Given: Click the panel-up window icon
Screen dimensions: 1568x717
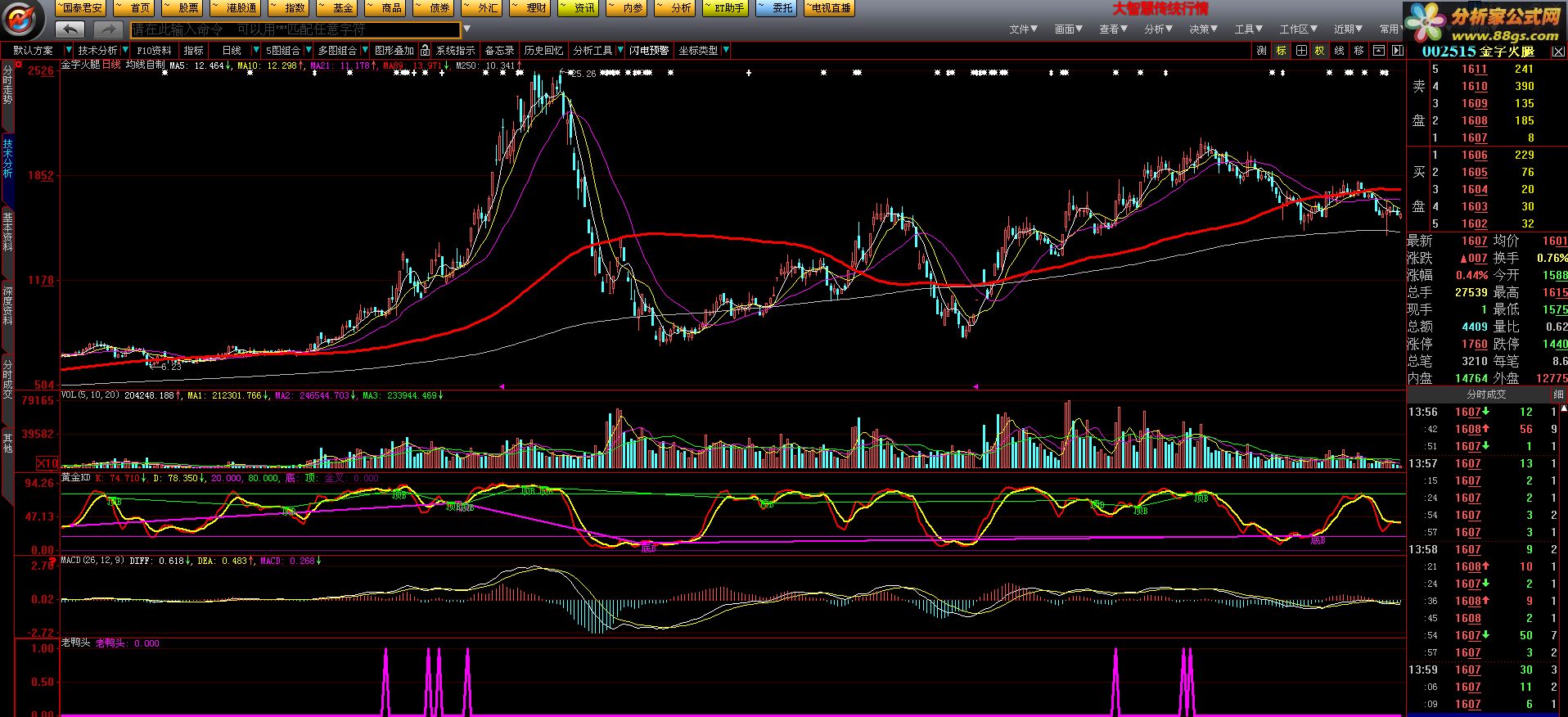Looking at the screenshot, I should point(1378,51).
